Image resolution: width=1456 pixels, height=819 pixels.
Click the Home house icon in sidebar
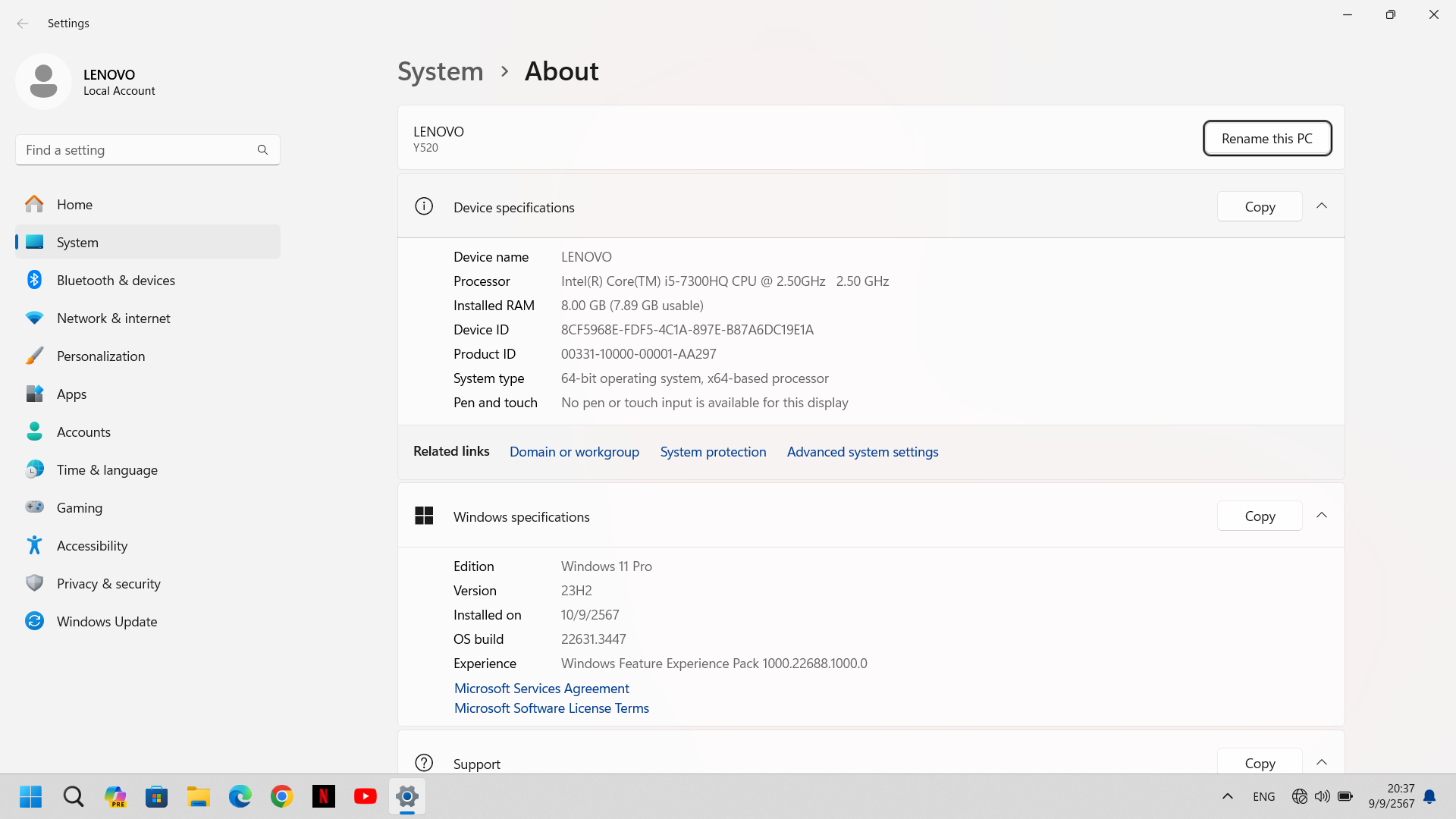click(x=34, y=204)
